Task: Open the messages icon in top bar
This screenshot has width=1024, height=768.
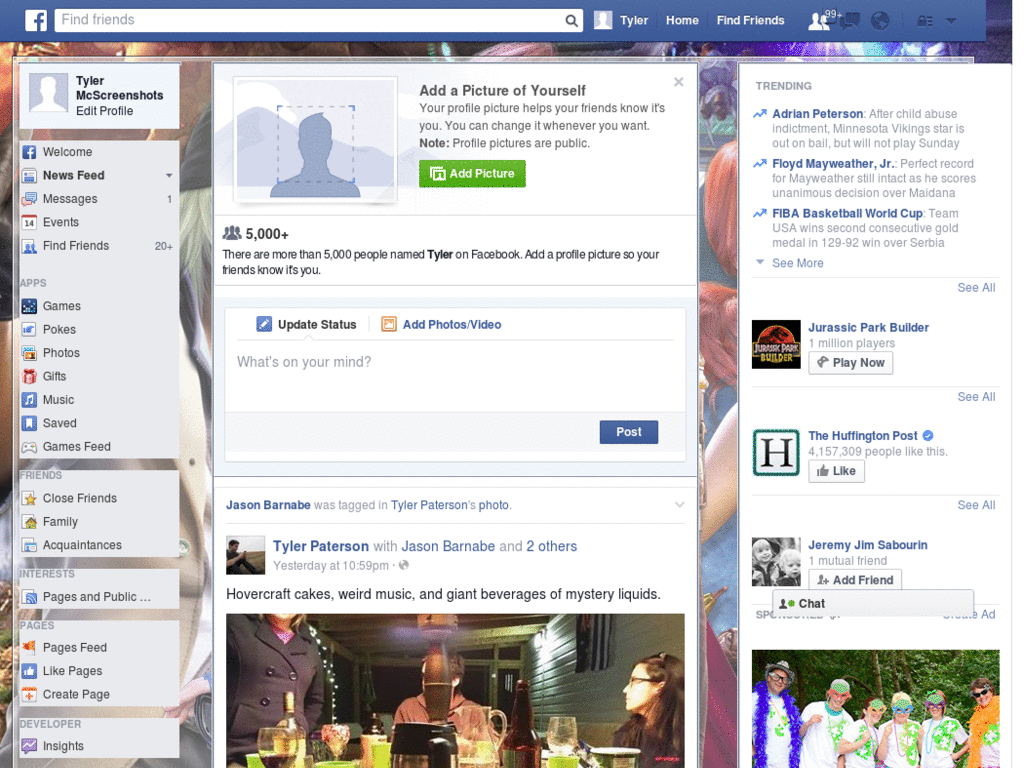Action: [x=850, y=21]
